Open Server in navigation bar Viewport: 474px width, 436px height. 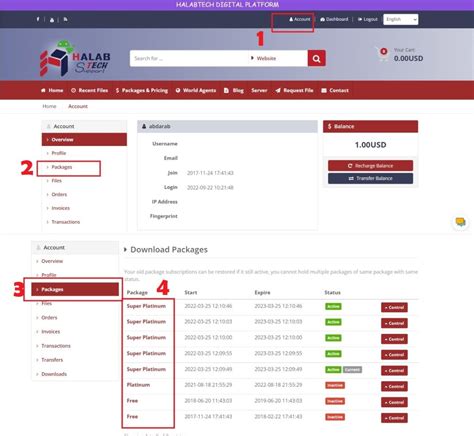[259, 90]
